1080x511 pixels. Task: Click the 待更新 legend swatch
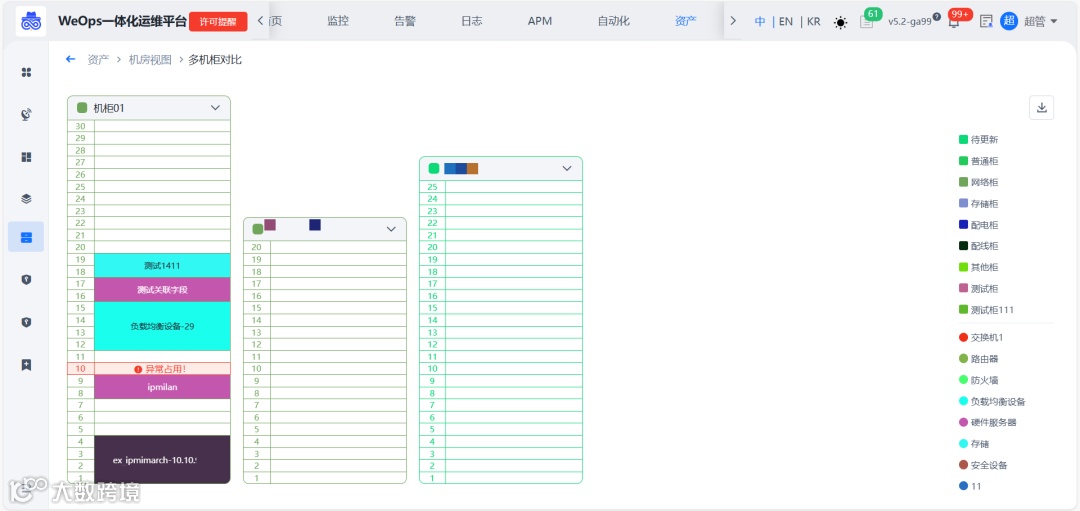pos(963,140)
